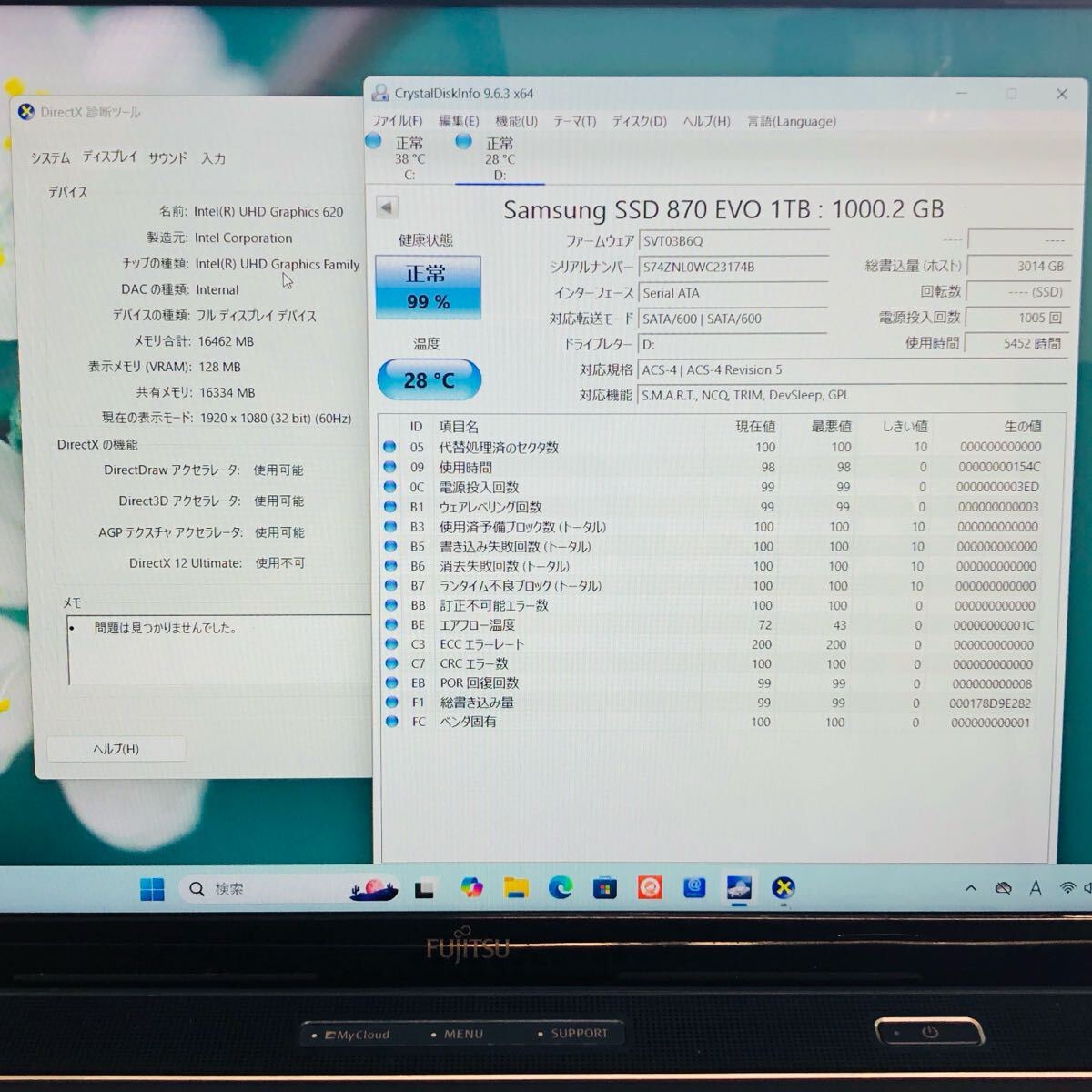Image resolution: width=1092 pixels, height=1092 pixels.
Task: Click the ヘルプ(H) button in DirectX tool
Action: click(x=116, y=749)
